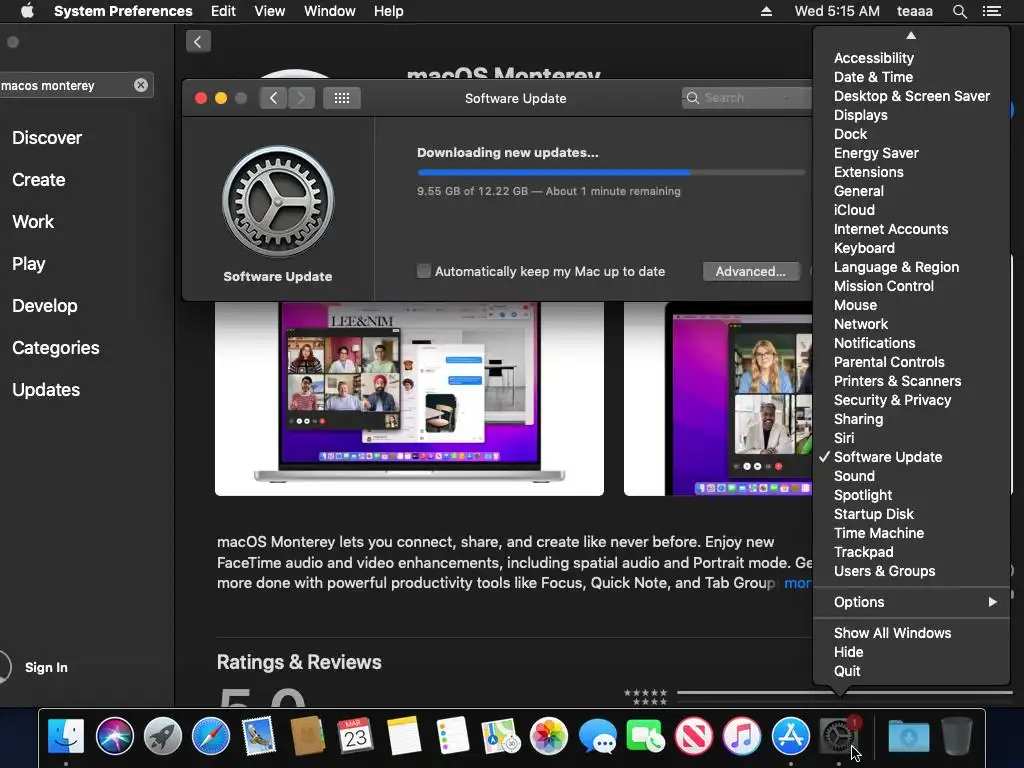1024x768 pixels.
Task: Click the large Software Update gear icon
Action: [278, 201]
